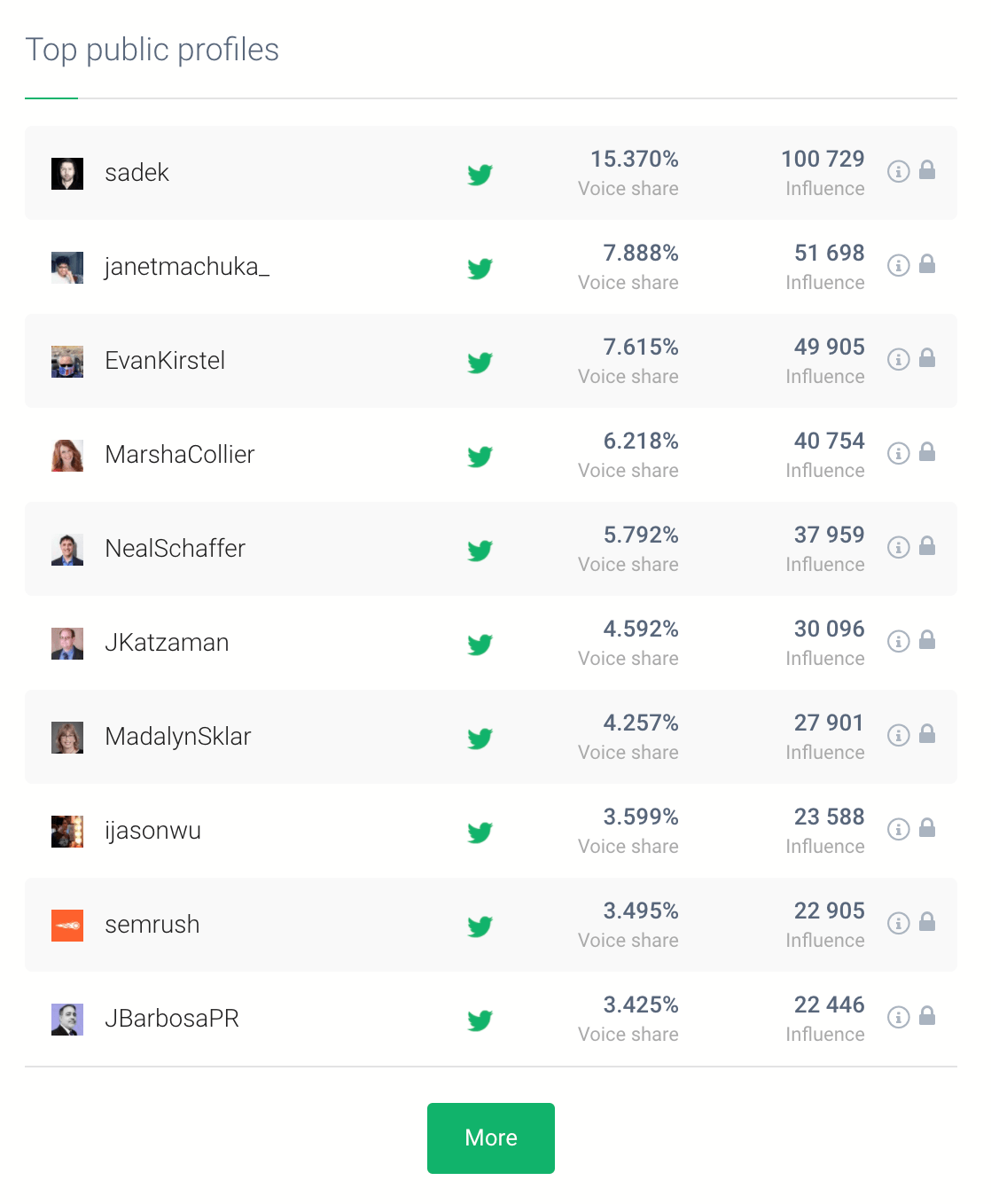This screenshot has width=991, height=1204.
Task: Click the semrush logo avatar
Action: (67, 926)
